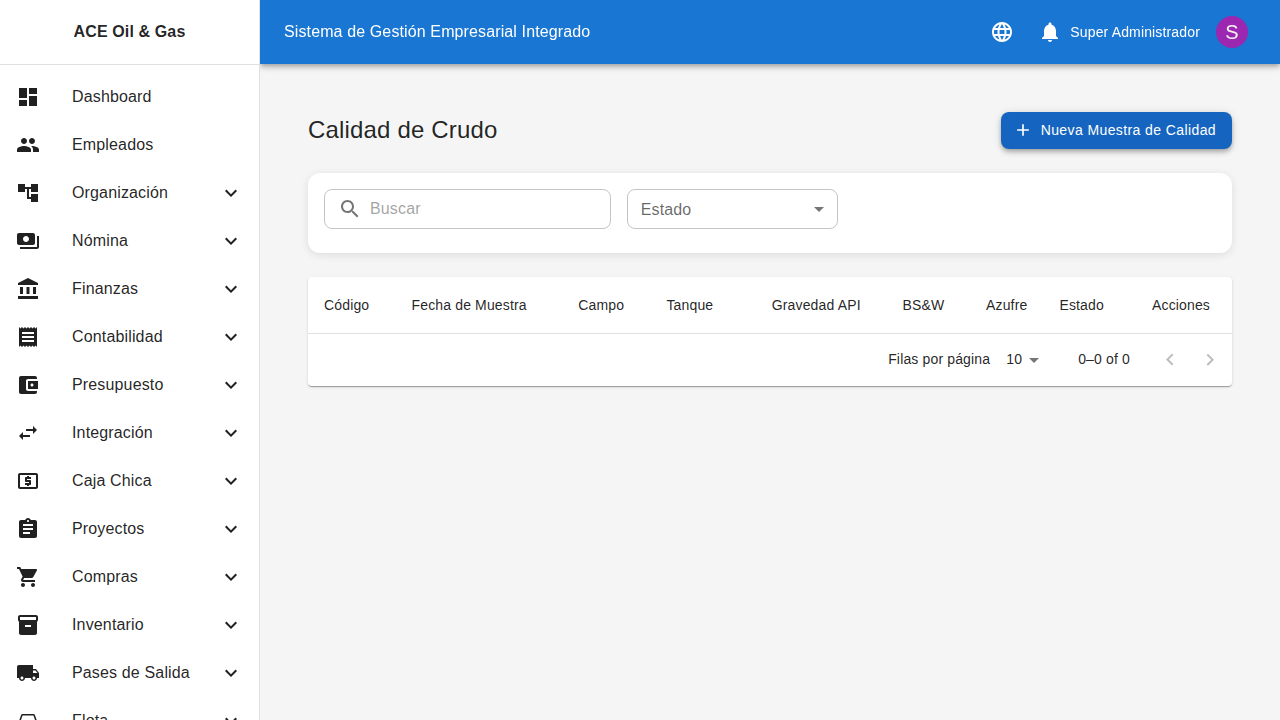Click the Nueva Muestra de Calidad button

(x=1115, y=130)
